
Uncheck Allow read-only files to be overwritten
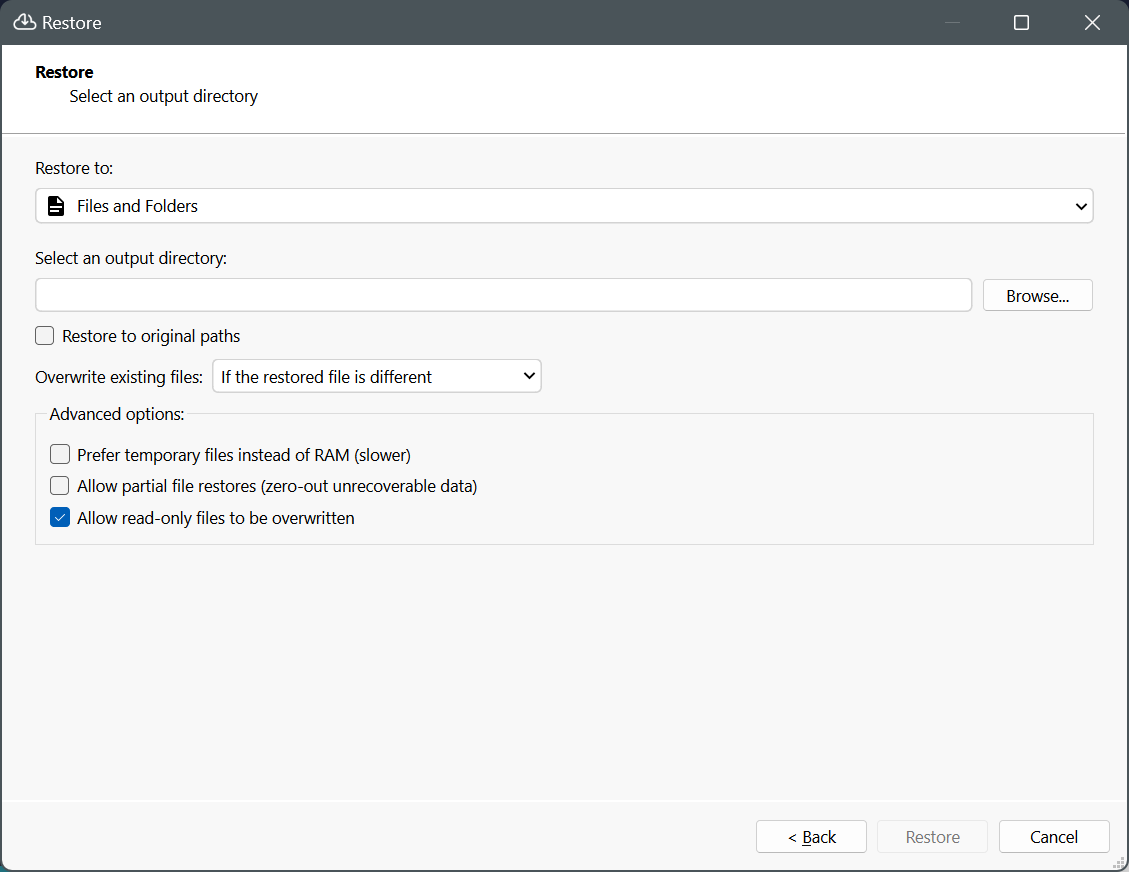(60, 518)
